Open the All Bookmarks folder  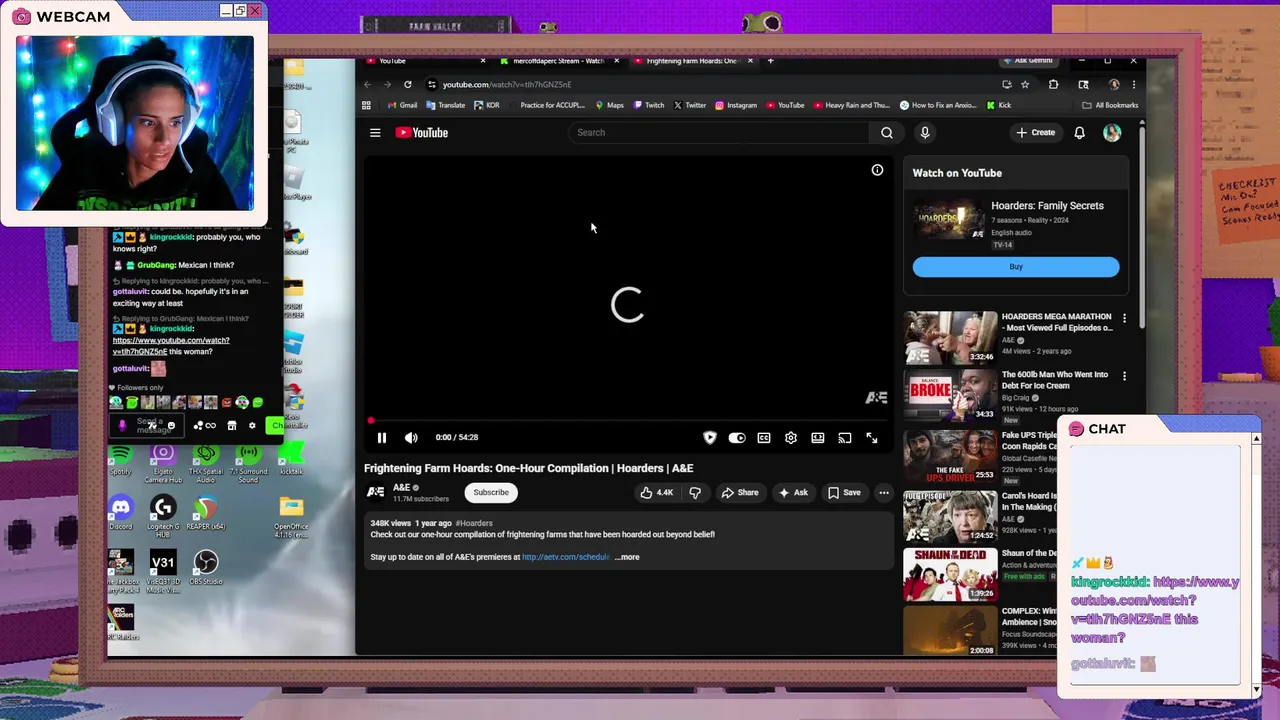click(x=1109, y=105)
